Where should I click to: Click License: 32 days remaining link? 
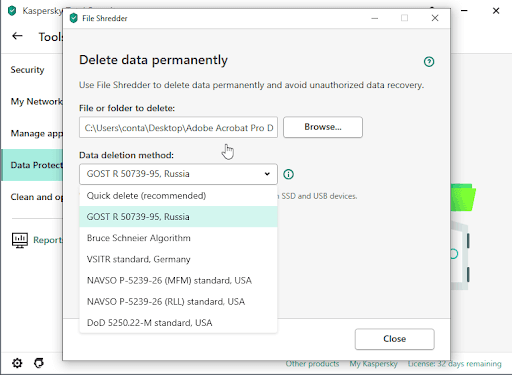pyautogui.click(x=454, y=364)
